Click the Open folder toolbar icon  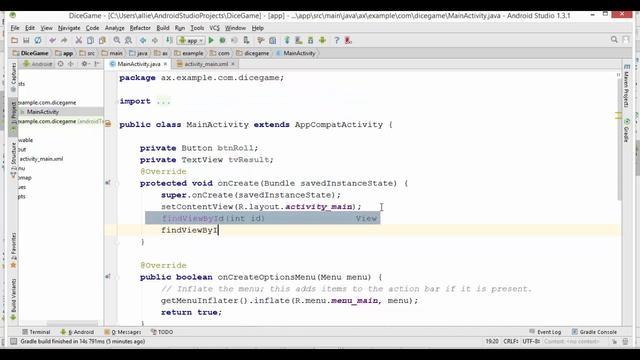[14, 40]
